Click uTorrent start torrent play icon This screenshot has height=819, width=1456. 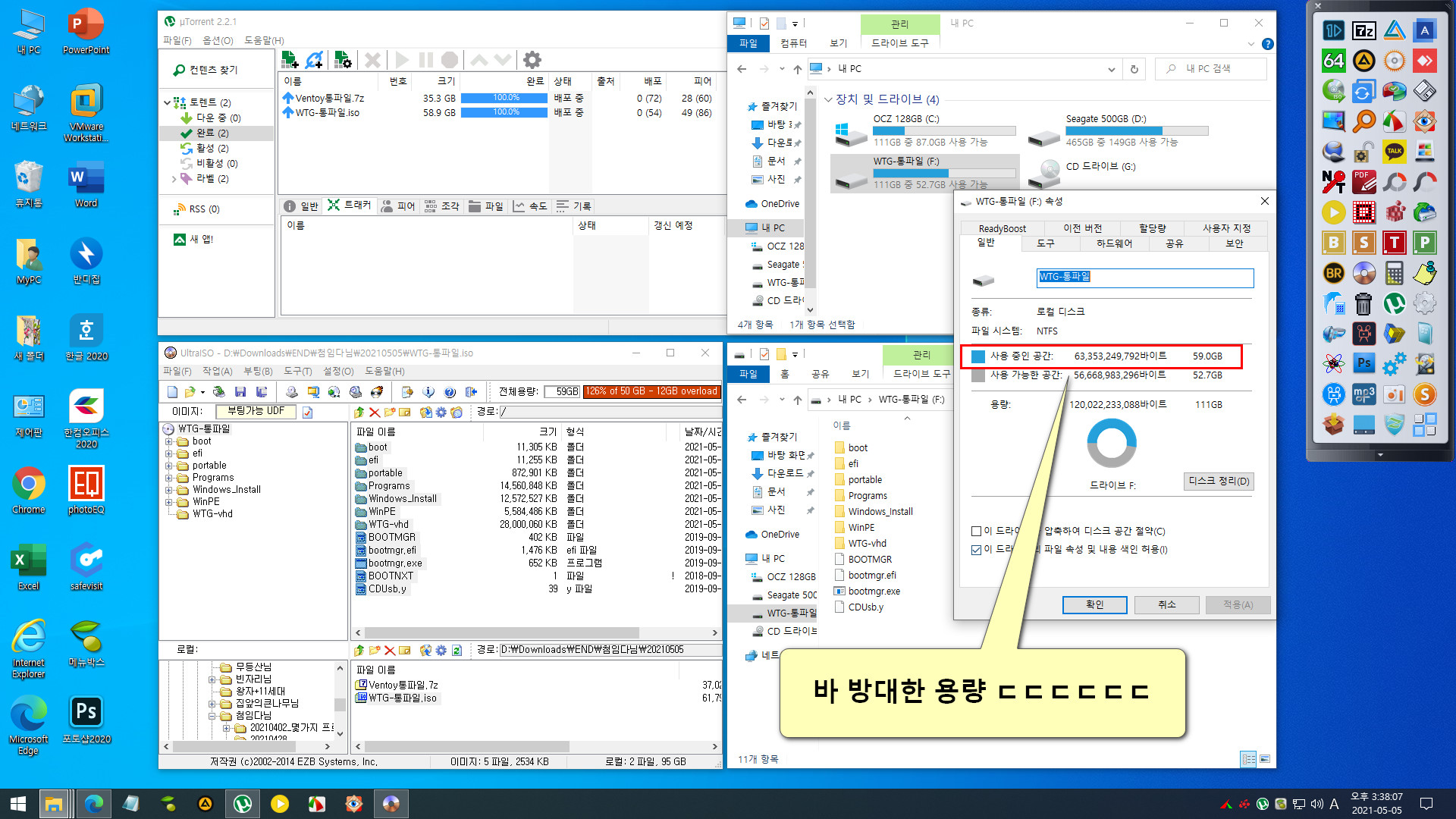(402, 60)
